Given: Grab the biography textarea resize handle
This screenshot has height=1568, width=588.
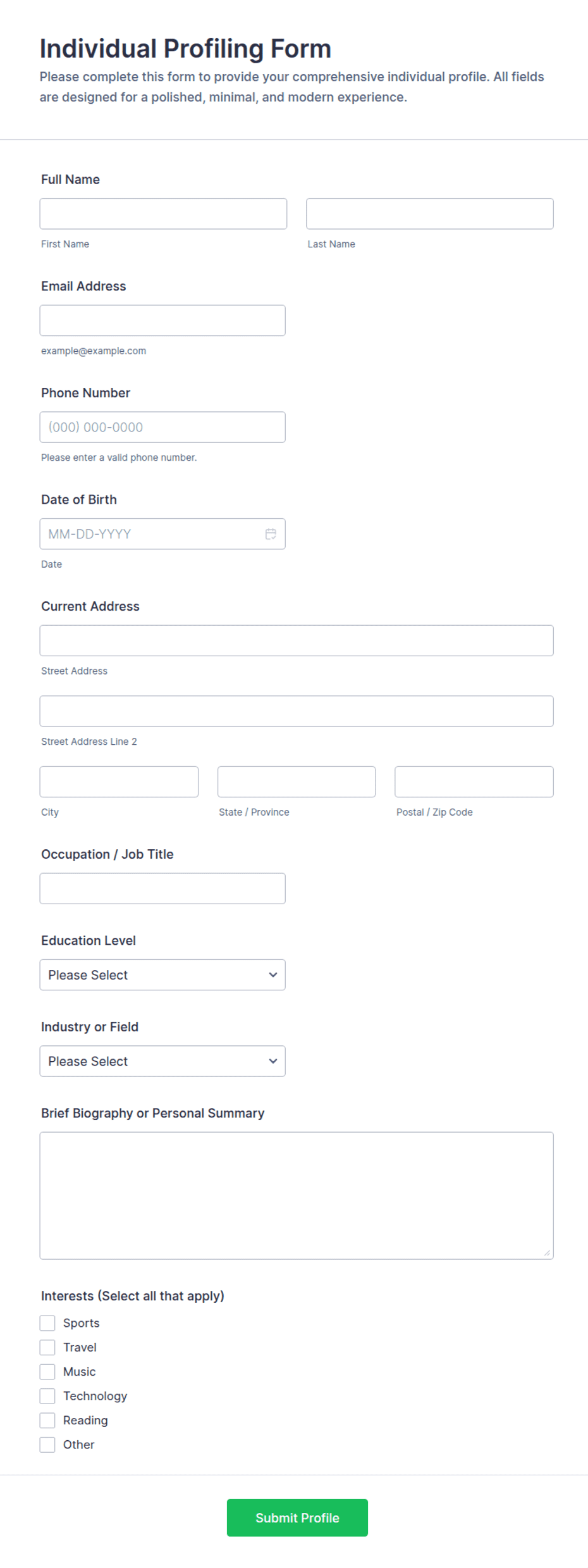Looking at the screenshot, I should pyautogui.click(x=547, y=1253).
